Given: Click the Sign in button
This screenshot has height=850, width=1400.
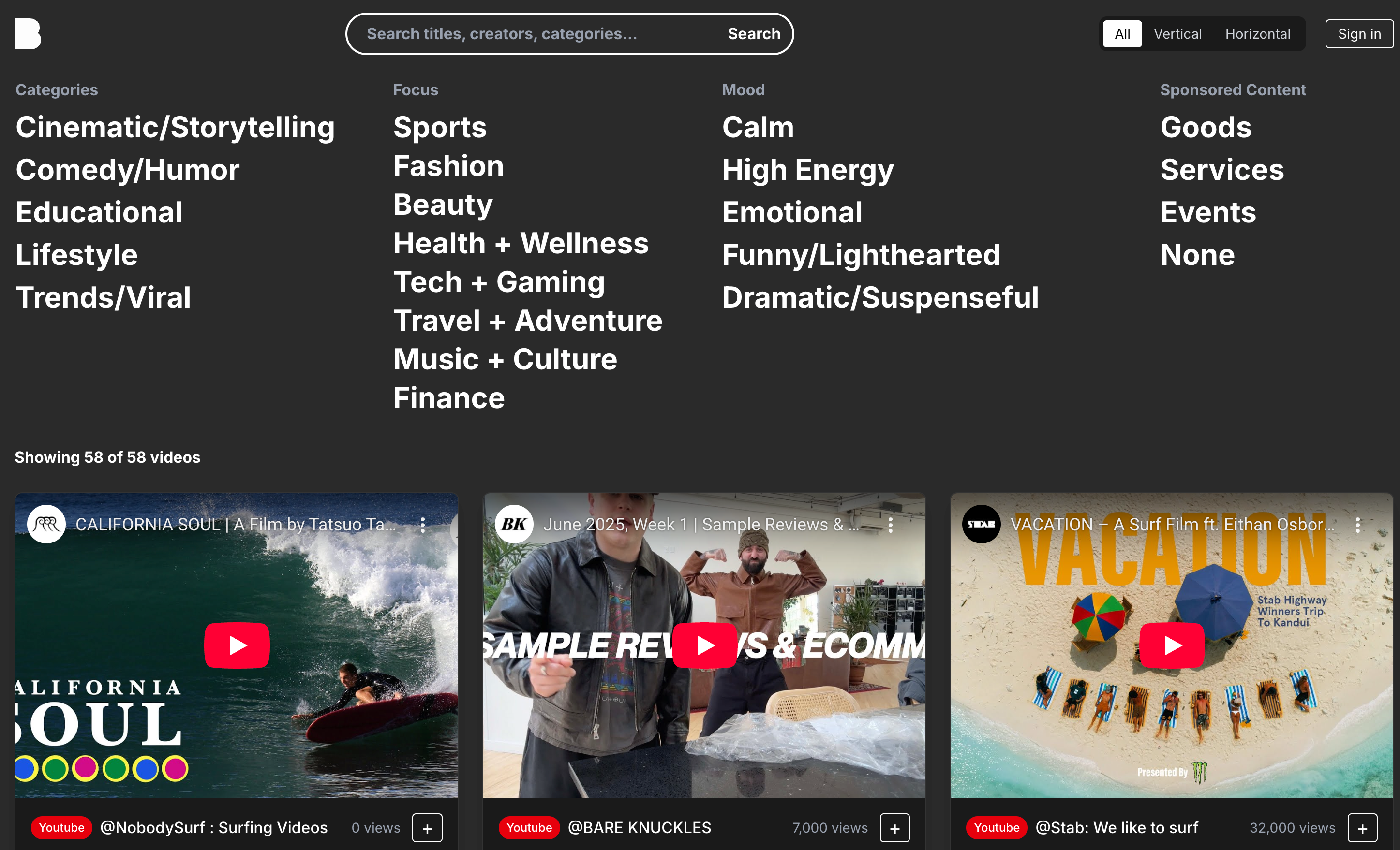Looking at the screenshot, I should 1359,34.
